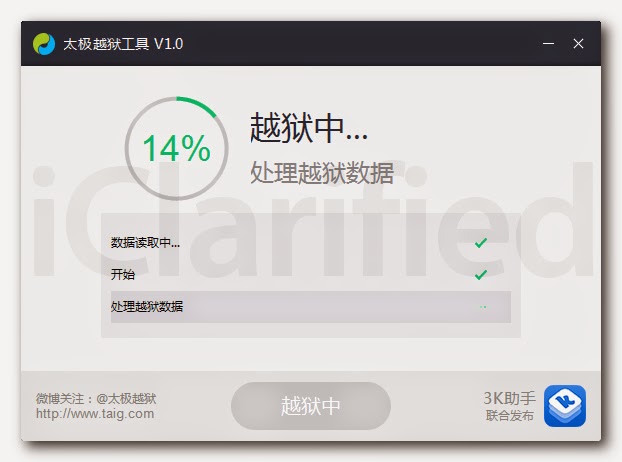Select the highlighted 处理越狱数据 row
The height and width of the screenshot is (462, 622).
[311, 307]
